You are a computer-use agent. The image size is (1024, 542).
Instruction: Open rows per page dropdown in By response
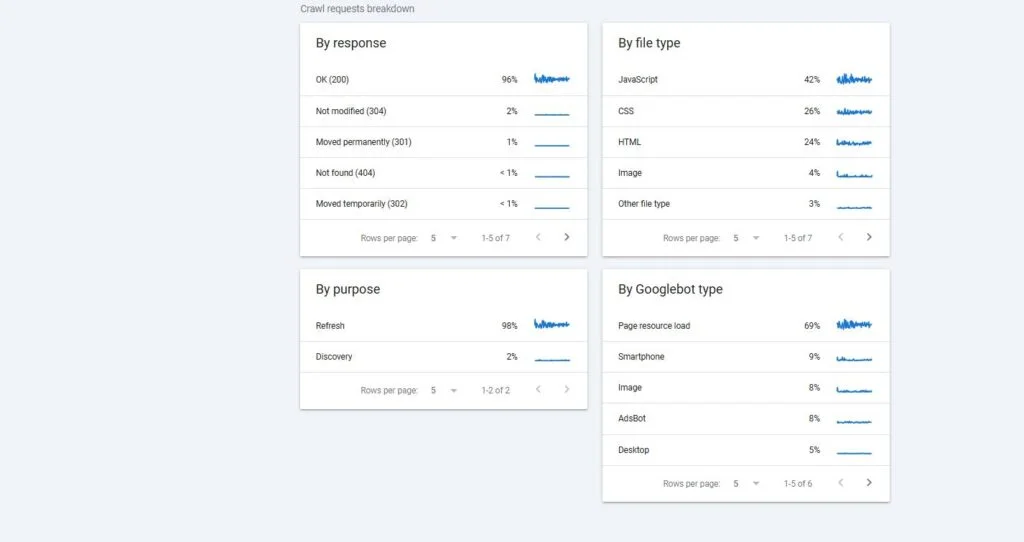pos(443,238)
